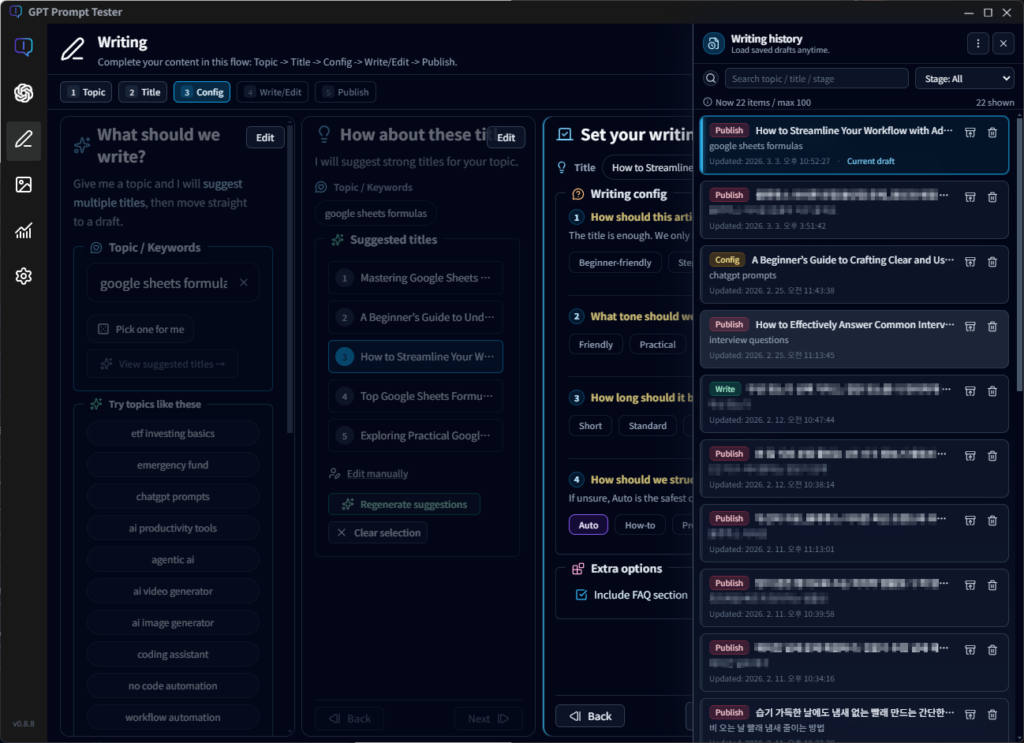Choose the Standard length option
Viewport: 1024px width, 743px height.
[x=647, y=425]
